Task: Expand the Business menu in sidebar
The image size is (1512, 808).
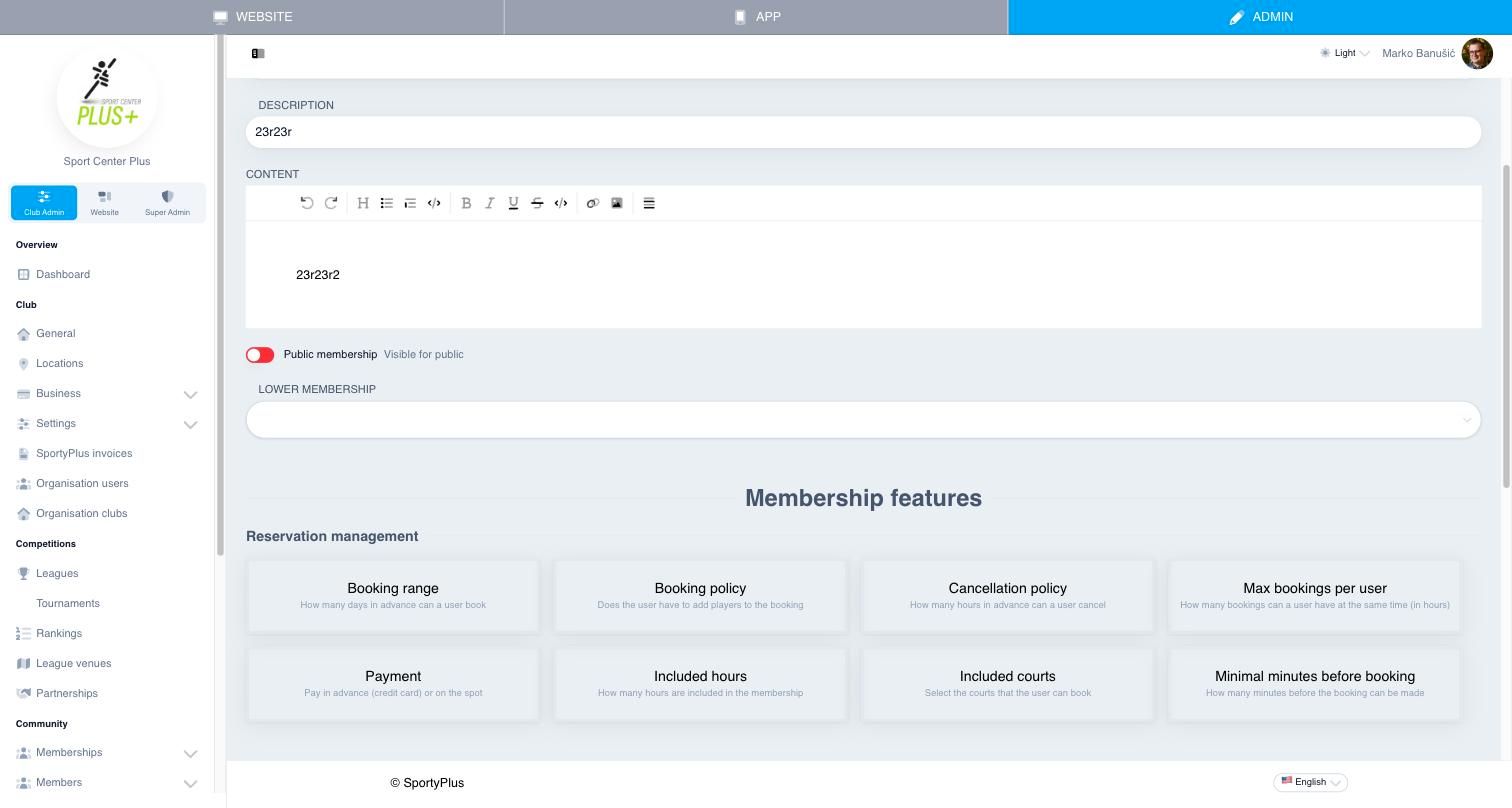Action: (x=107, y=394)
